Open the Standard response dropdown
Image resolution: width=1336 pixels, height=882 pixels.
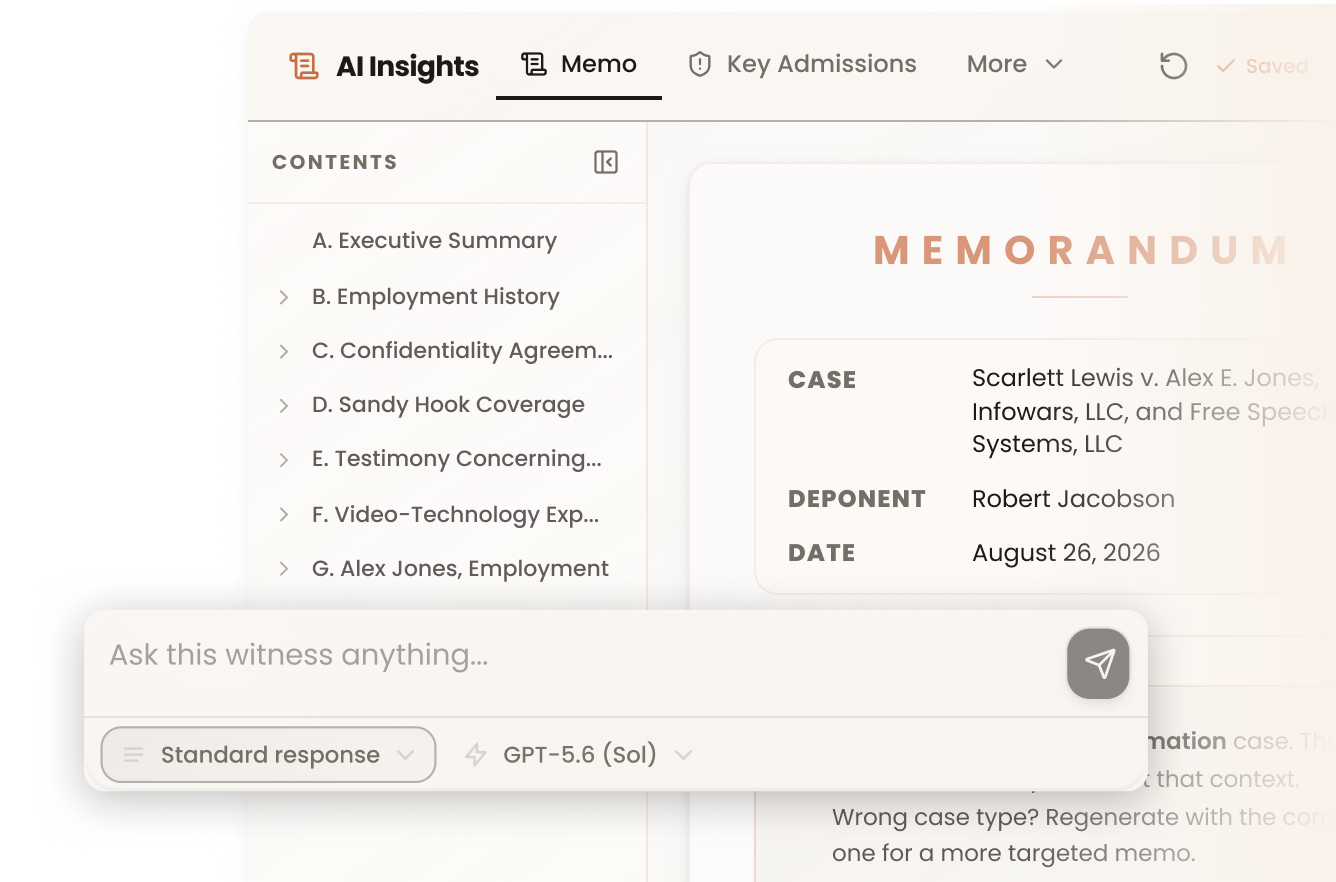[x=269, y=755]
